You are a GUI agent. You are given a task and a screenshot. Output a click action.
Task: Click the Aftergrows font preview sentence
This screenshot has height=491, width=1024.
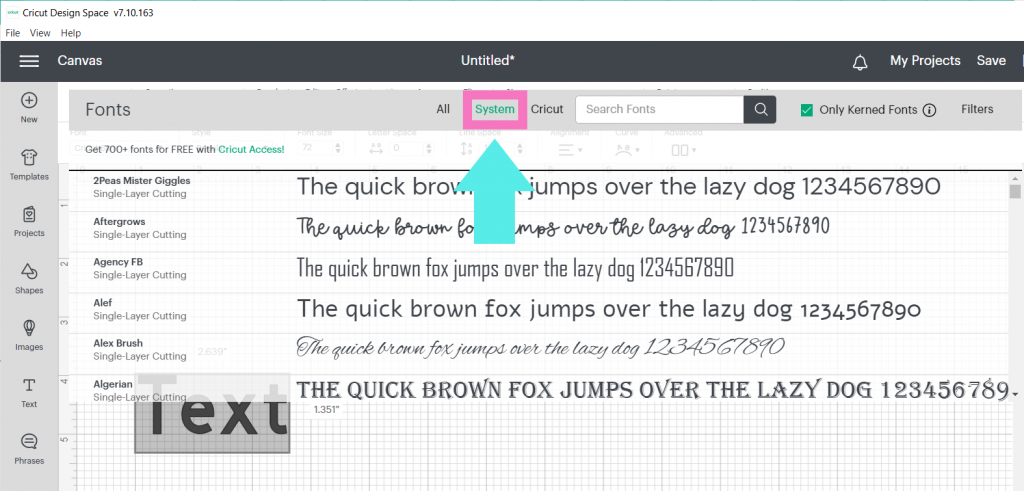tap(563, 227)
